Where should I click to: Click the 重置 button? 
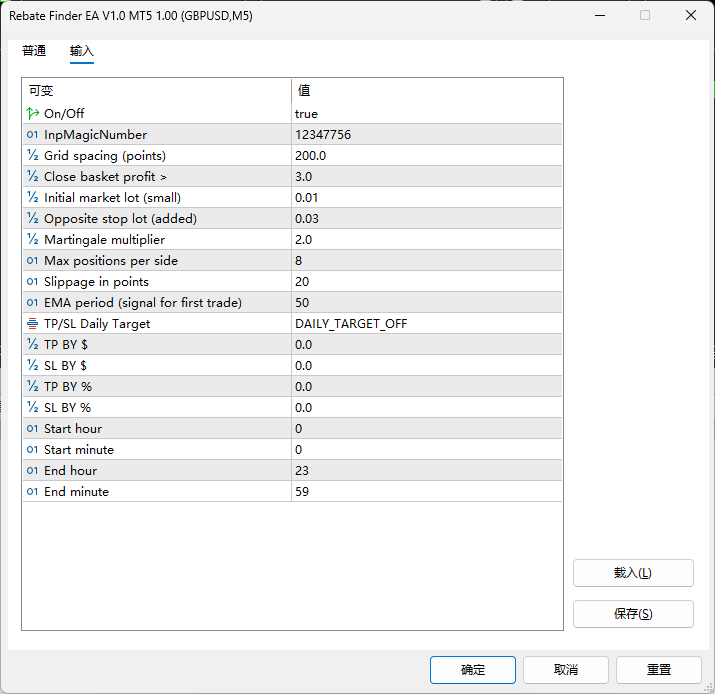pos(658,670)
